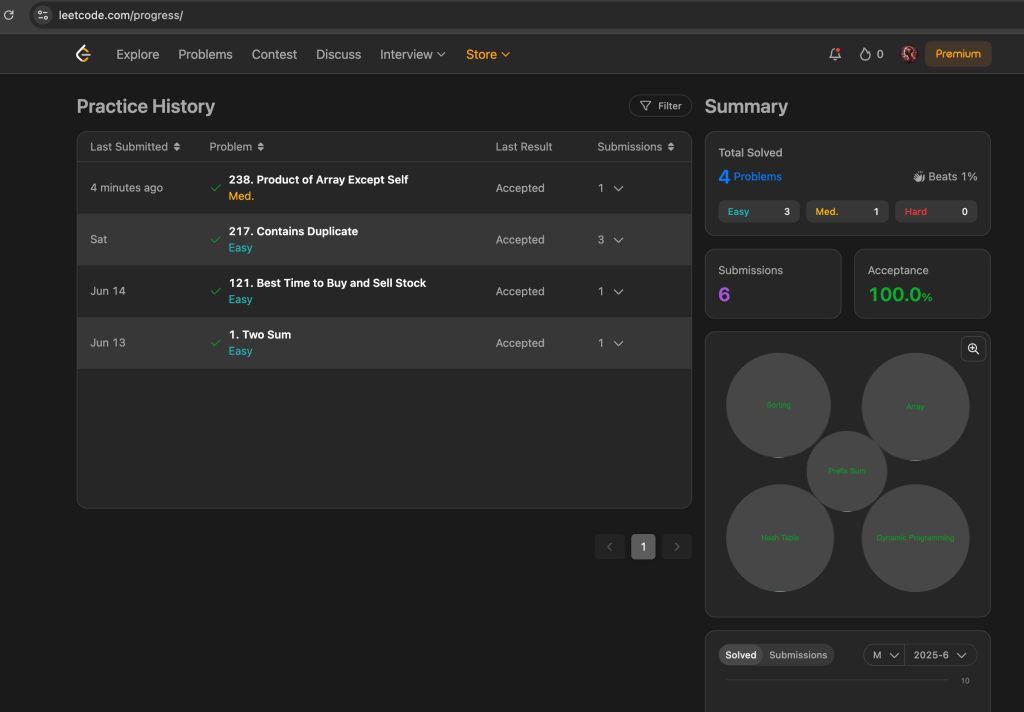Open the 2025-6 month dropdown
The image size is (1024, 712).
click(940, 655)
